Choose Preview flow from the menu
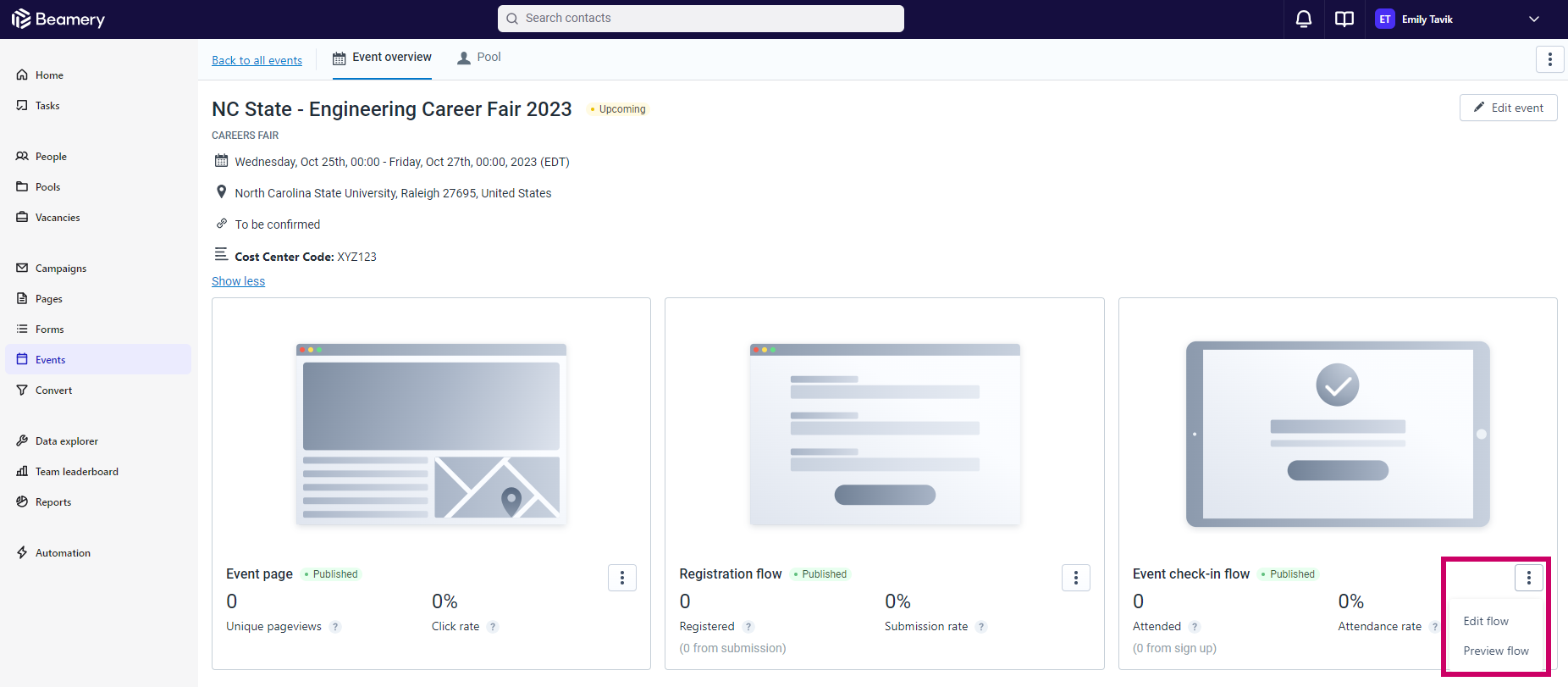Screen dimensions: 1568x687 (x=1498, y=651)
